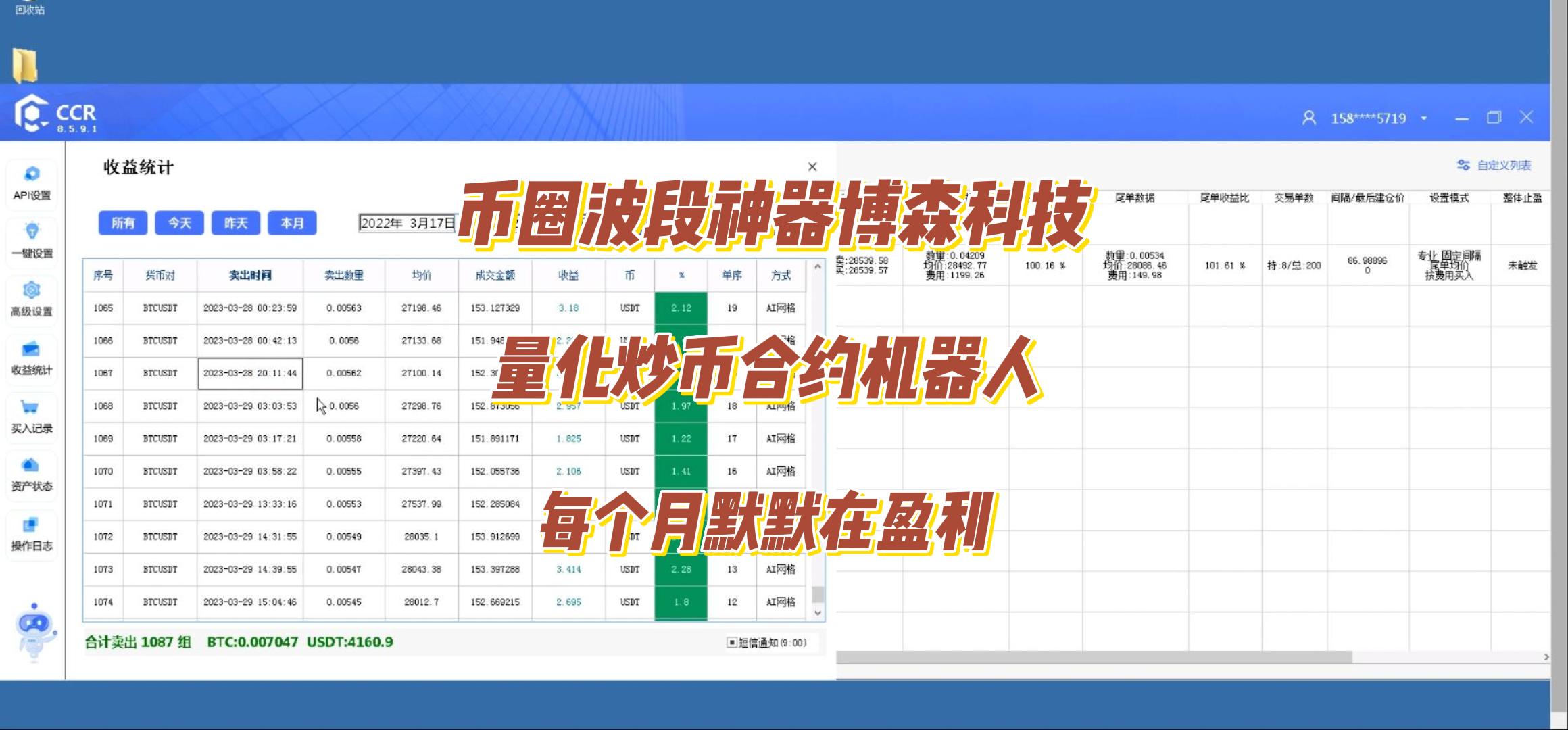Viewport: 1568px width, 730px height.
Task: Select row 1074 in profit table
Action: [444, 602]
